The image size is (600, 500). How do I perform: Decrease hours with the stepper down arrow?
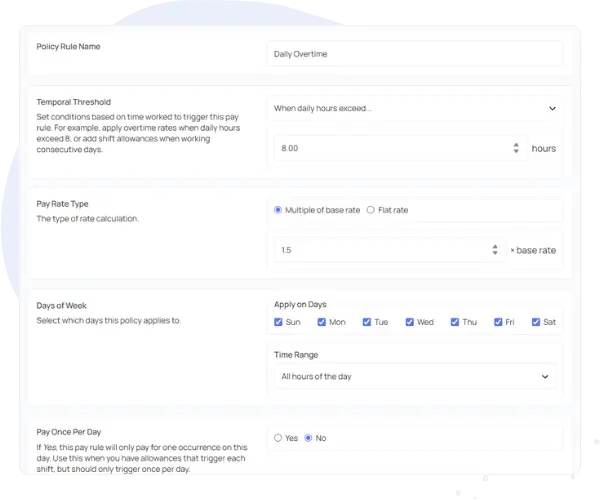click(x=516, y=151)
